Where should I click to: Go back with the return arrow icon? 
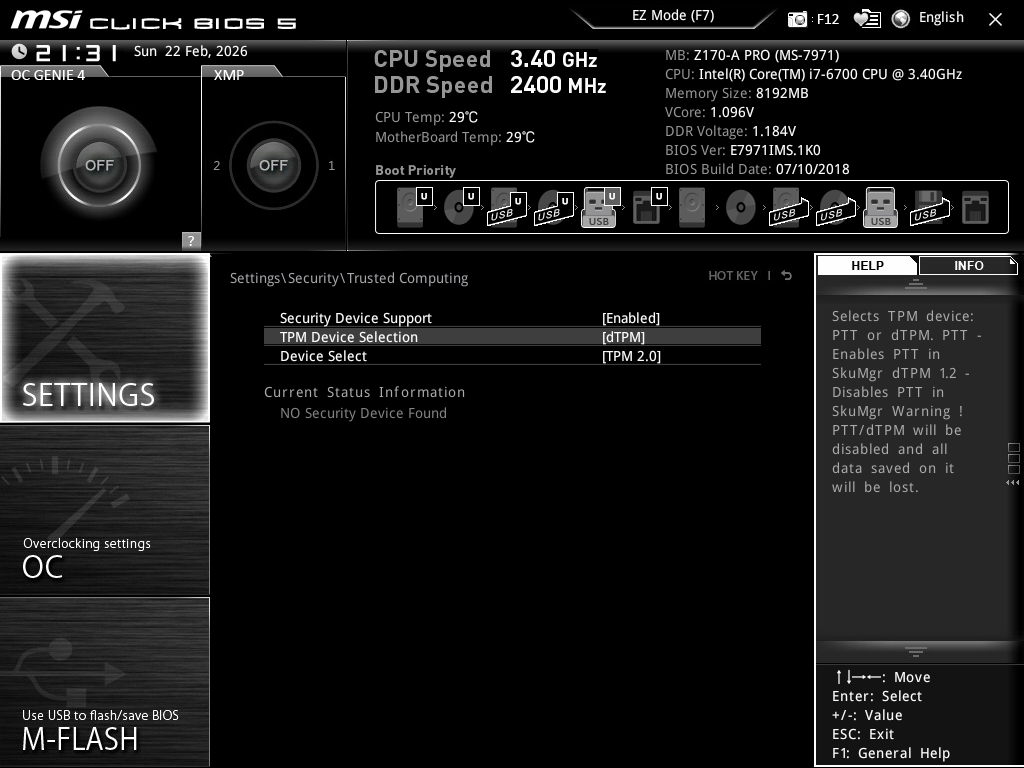coord(787,276)
